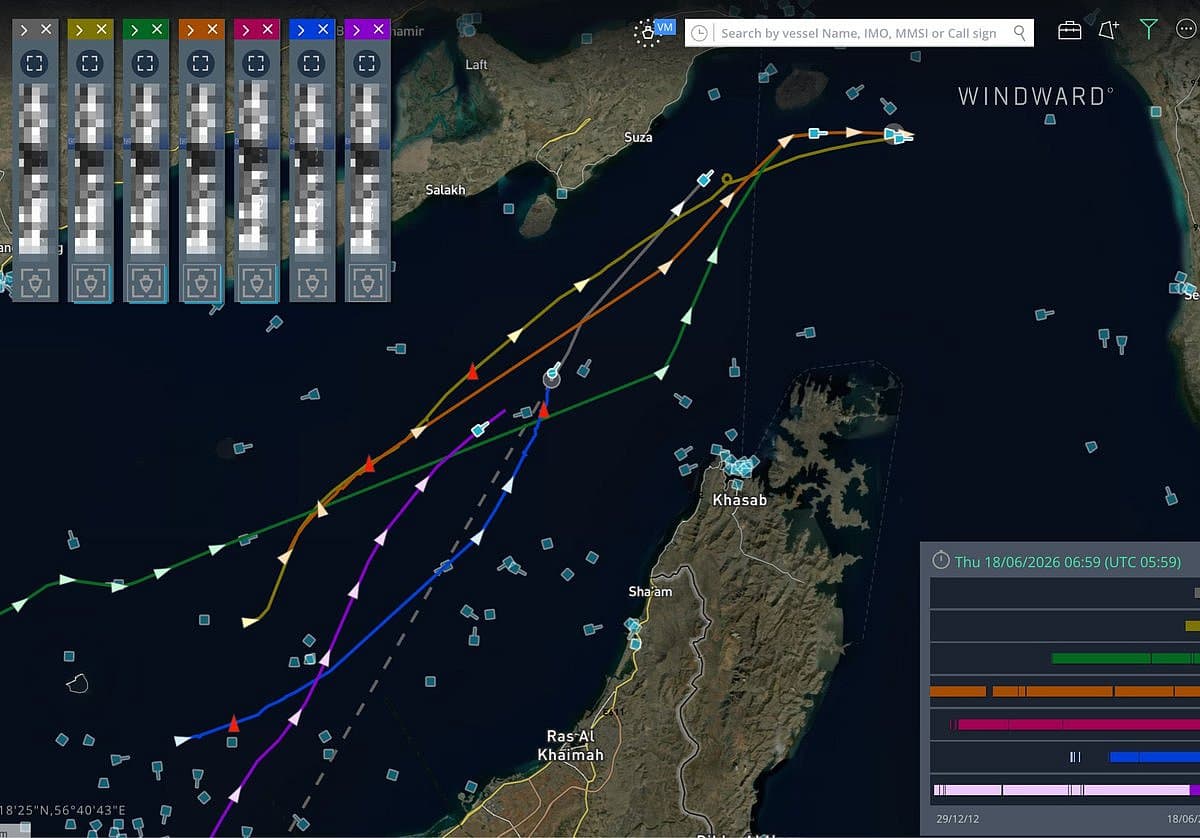
Task: Focus map on olive card vessel
Action: pyautogui.click(x=90, y=63)
